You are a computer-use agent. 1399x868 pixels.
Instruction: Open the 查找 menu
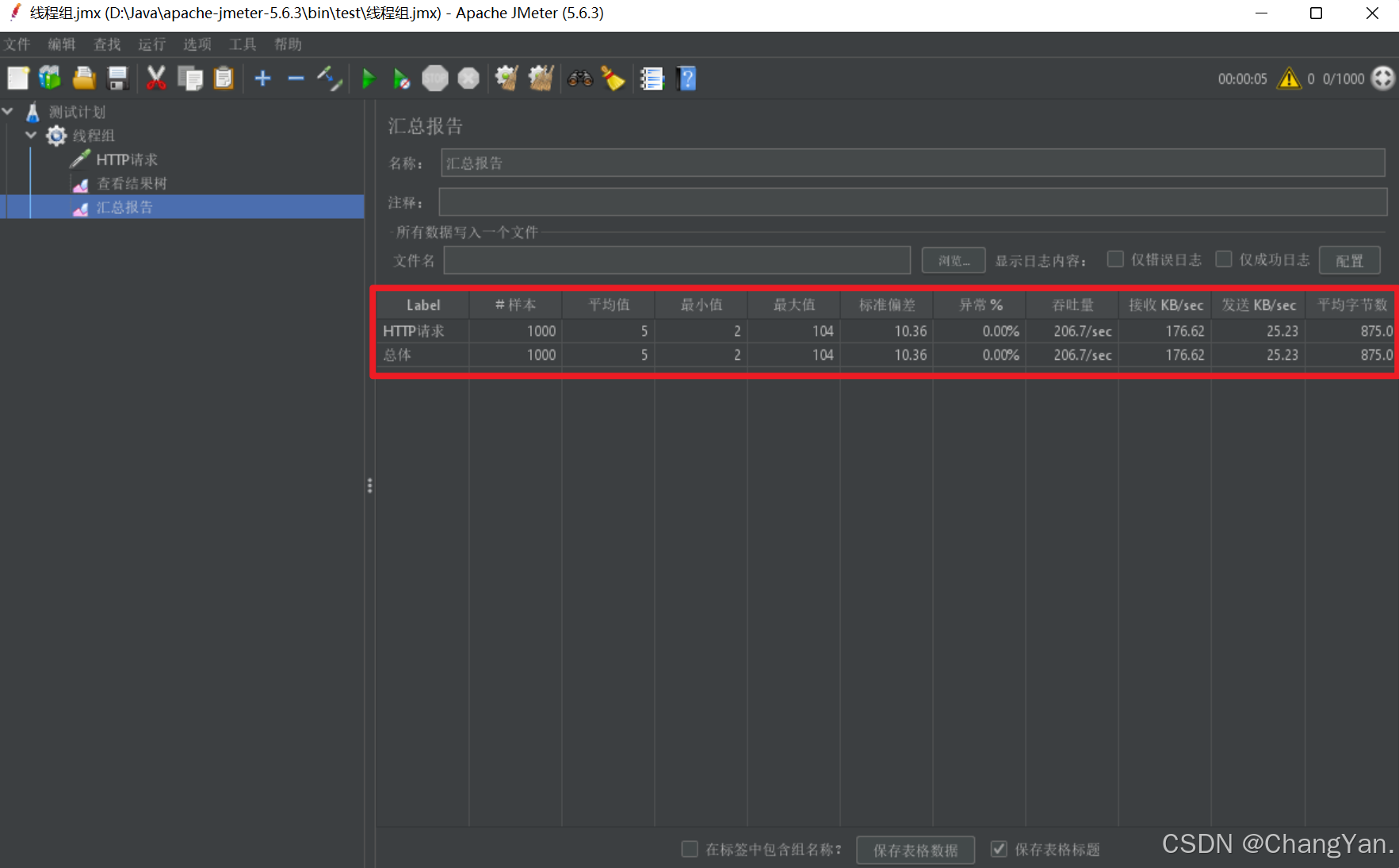click(107, 44)
